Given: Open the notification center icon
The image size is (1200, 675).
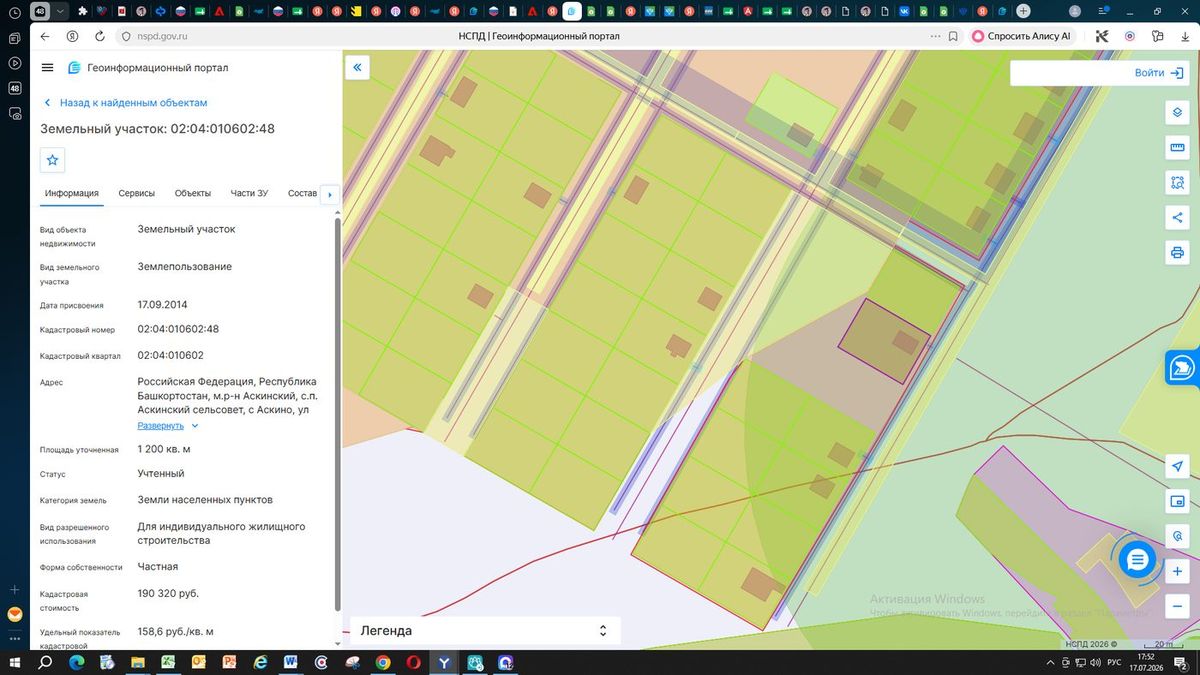Looking at the screenshot, I should point(1180,662).
